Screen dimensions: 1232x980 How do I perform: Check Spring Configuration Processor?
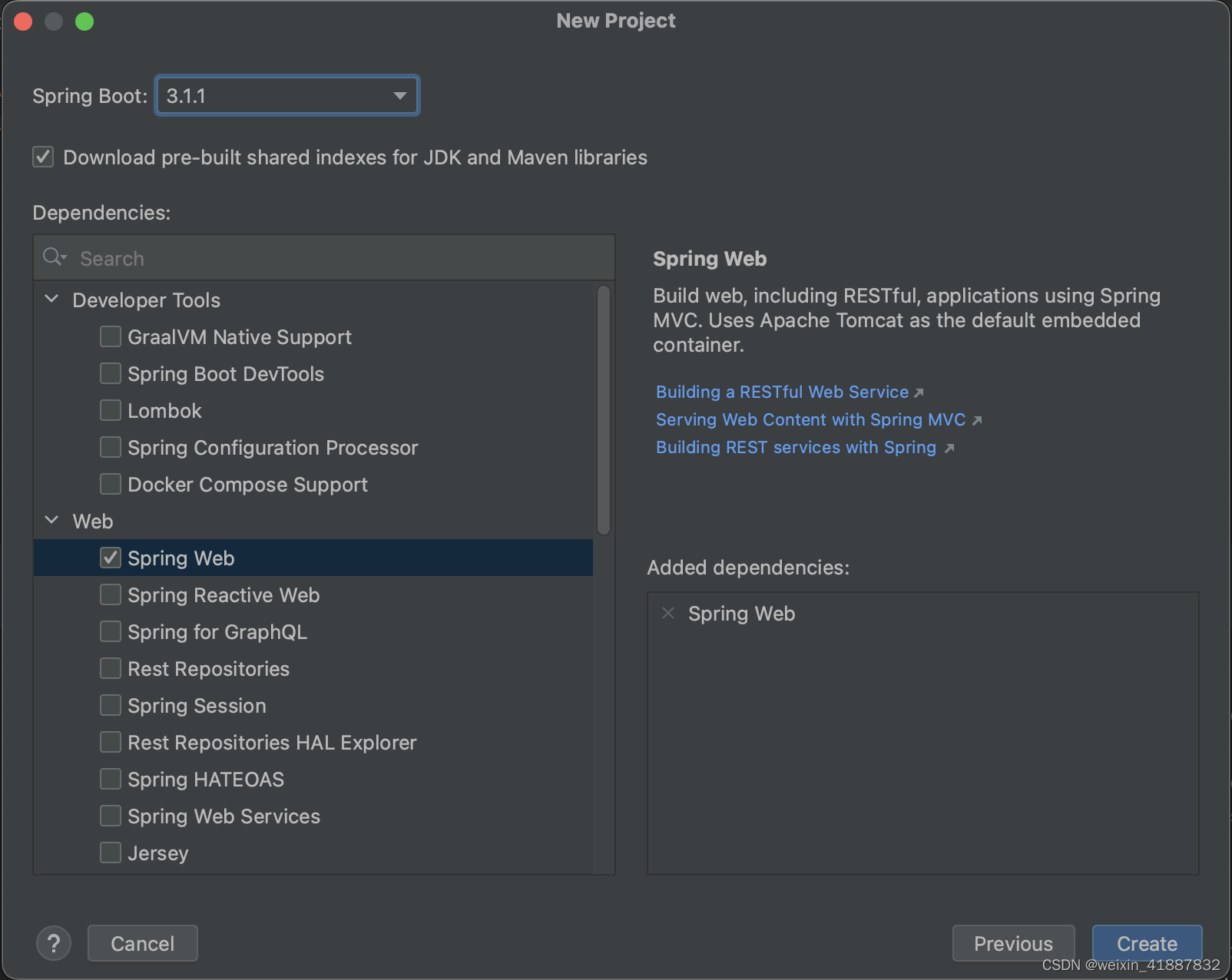[x=111, y=447]
